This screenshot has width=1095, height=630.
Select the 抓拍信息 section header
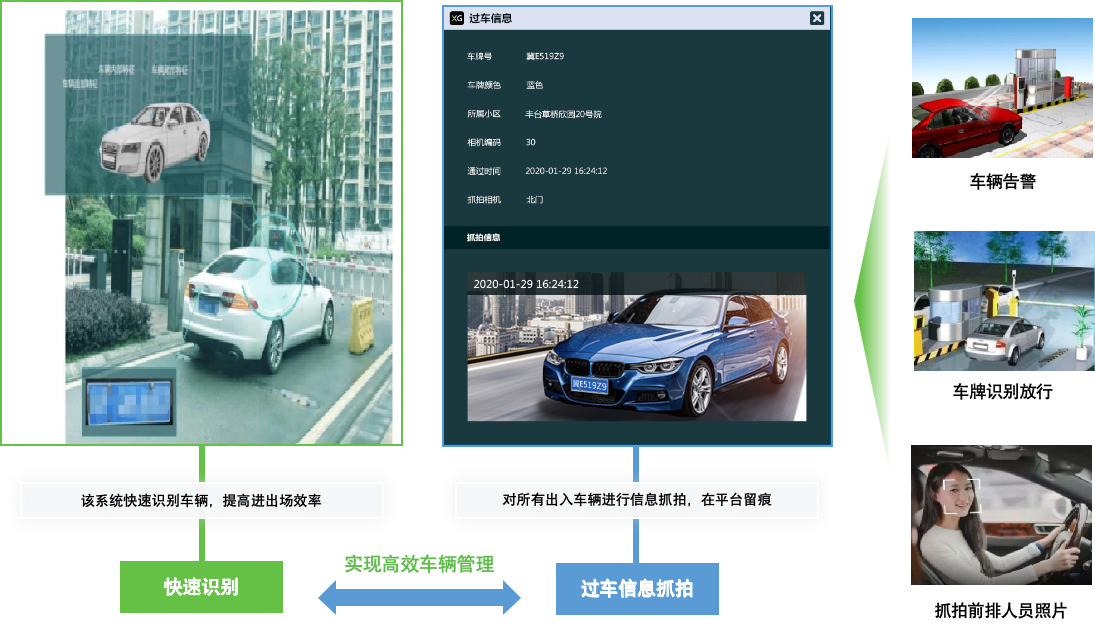click(484, 238)
